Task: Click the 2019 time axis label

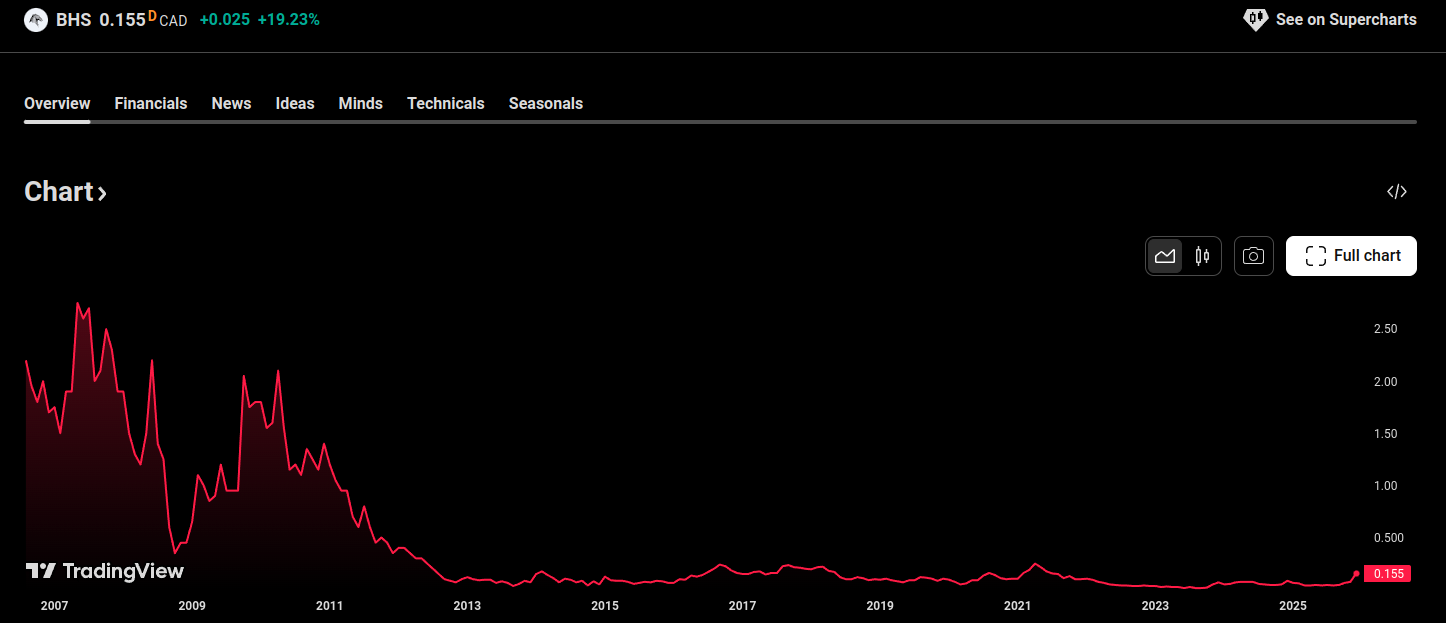Action: tap(880, 606)
